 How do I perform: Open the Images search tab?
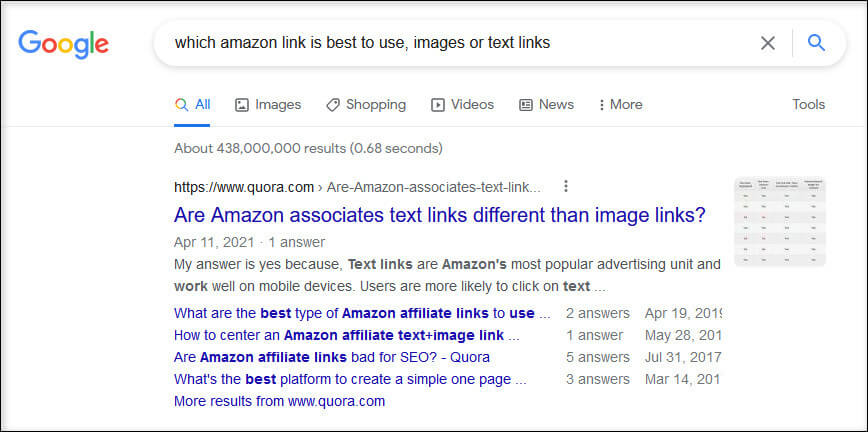[268, 105]
